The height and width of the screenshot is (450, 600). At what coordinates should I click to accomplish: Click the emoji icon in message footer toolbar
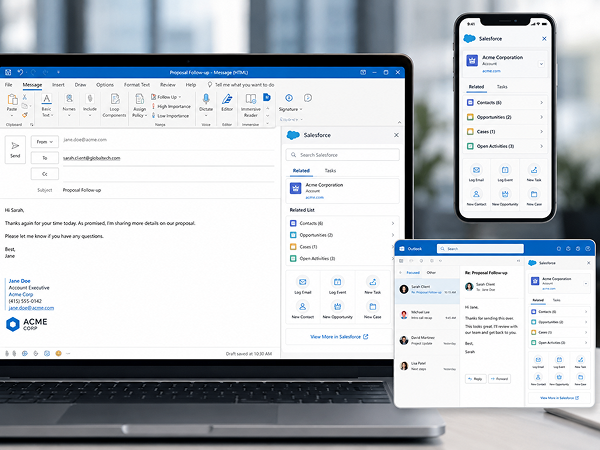click(x=58, y=353)
